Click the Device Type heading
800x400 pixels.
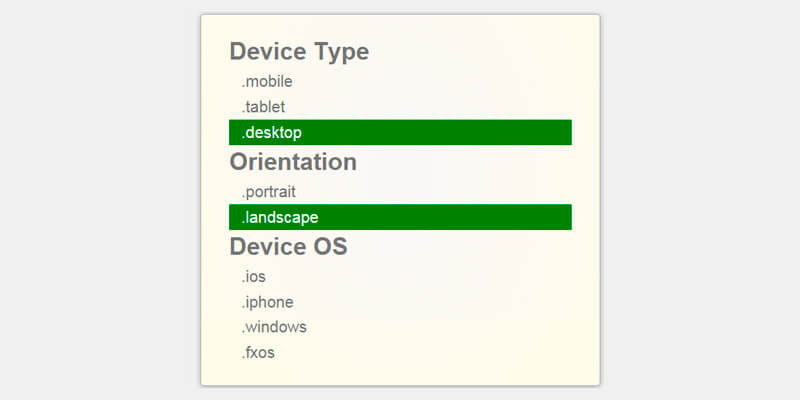(299, 52)
